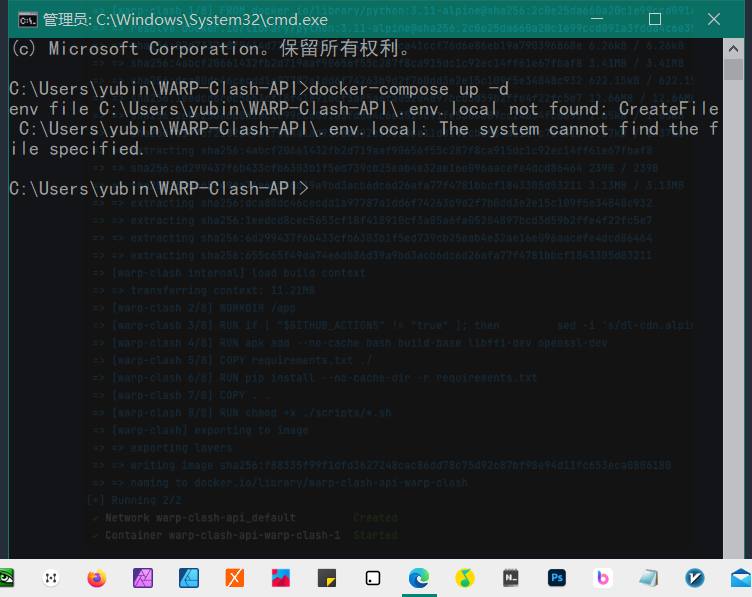Click the cmd window vertical scrollbar thumb
Viewport: 752px width, 597px height.
point(733,69)
